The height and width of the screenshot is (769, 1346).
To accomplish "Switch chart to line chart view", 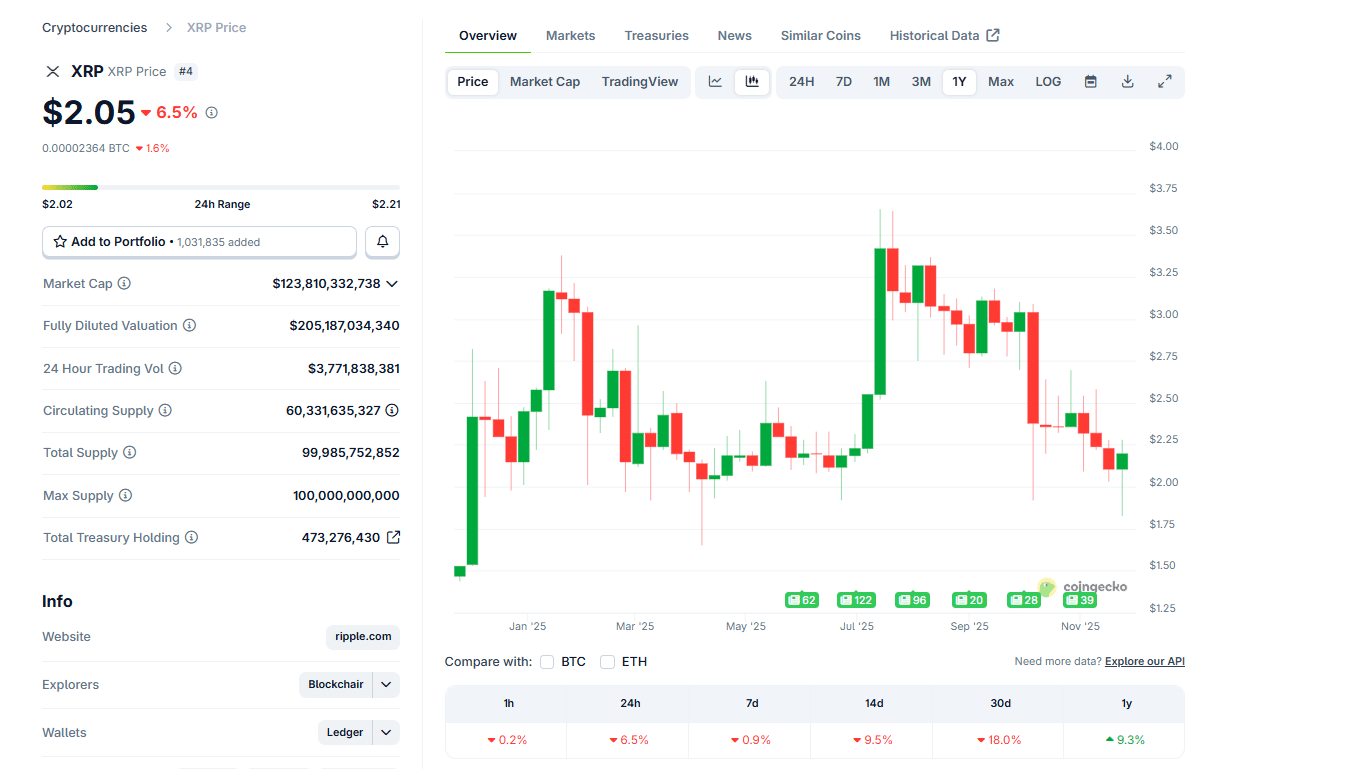I will click(715, 81).
